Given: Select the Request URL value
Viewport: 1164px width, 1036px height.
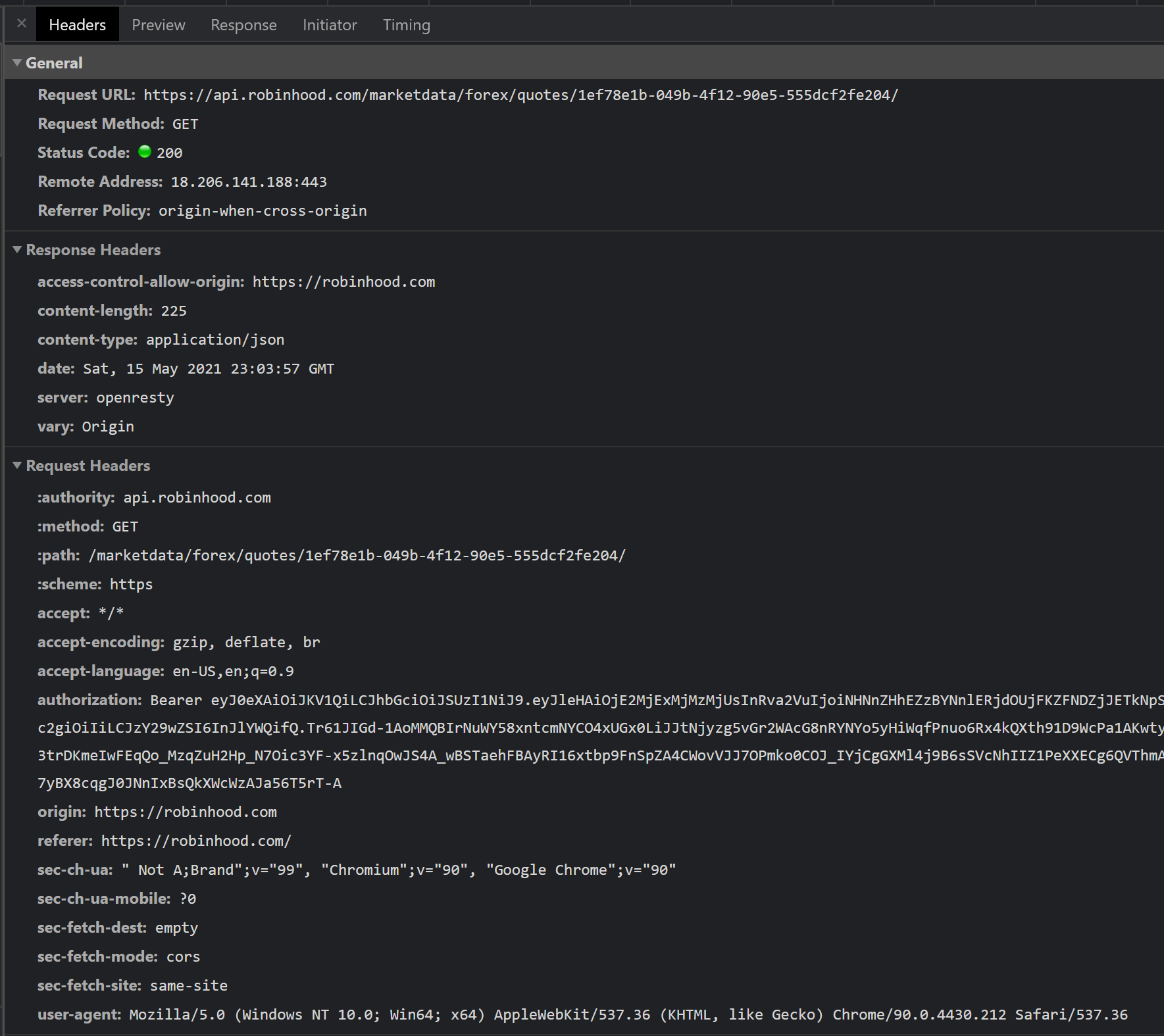Looking at the screenshot, I should click(520, 95).
